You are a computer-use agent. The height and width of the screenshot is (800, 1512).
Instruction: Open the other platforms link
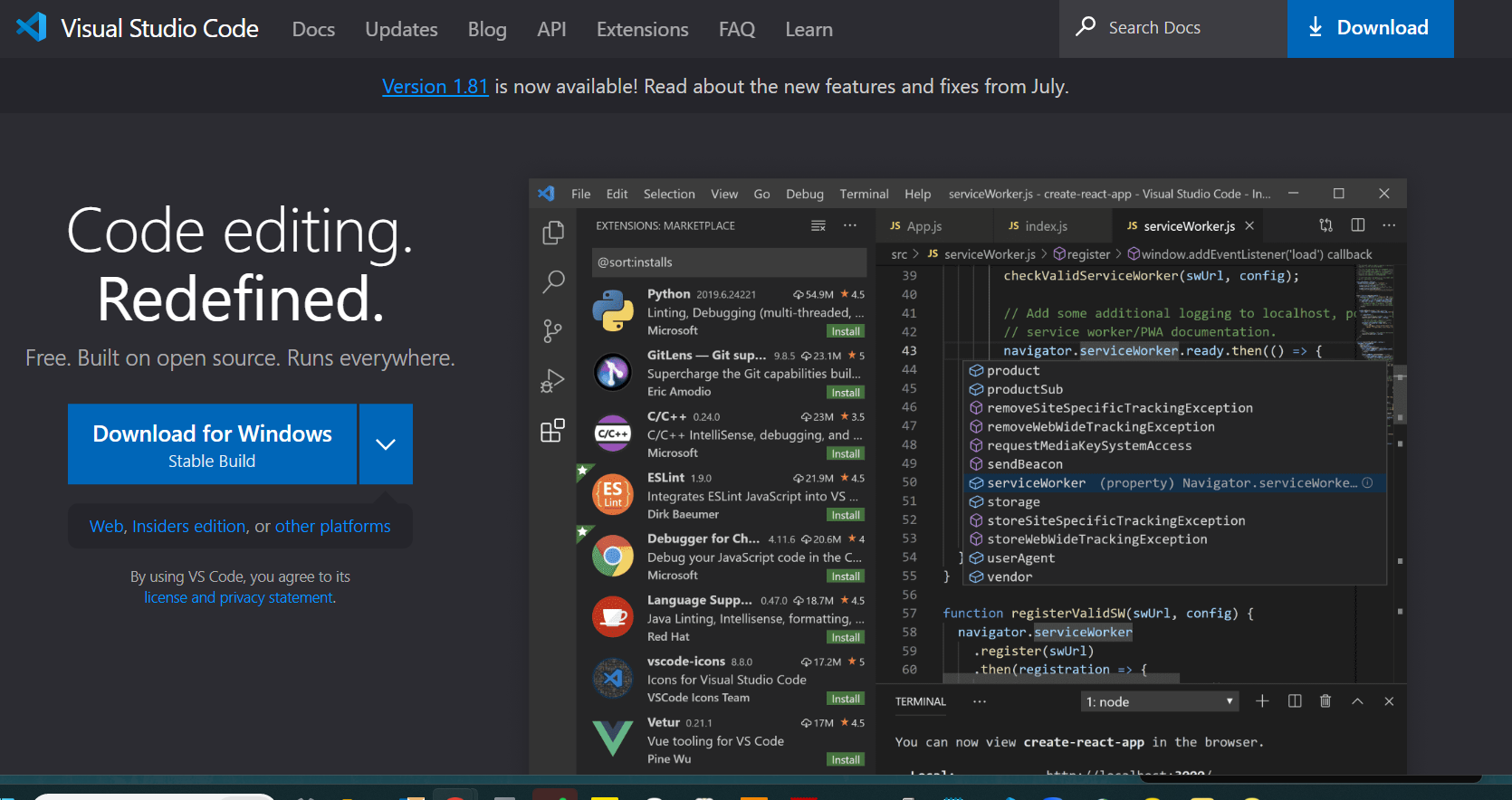point(333,526)
